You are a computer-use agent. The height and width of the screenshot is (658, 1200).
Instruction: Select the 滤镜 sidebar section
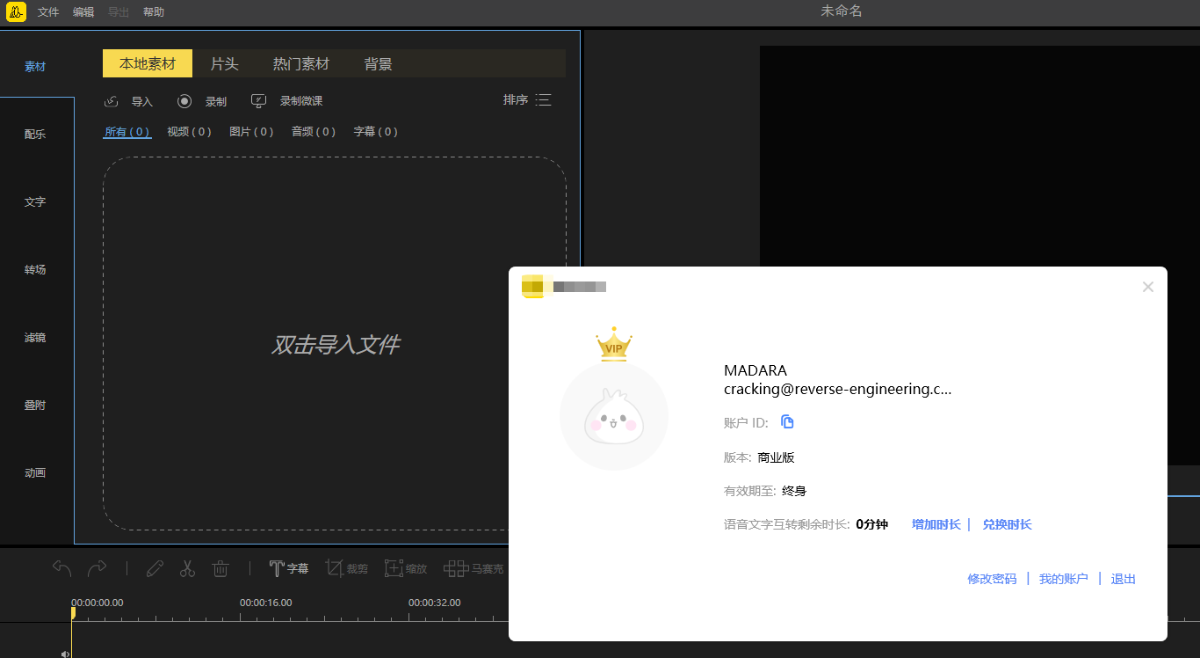click(x=35, y=338)
